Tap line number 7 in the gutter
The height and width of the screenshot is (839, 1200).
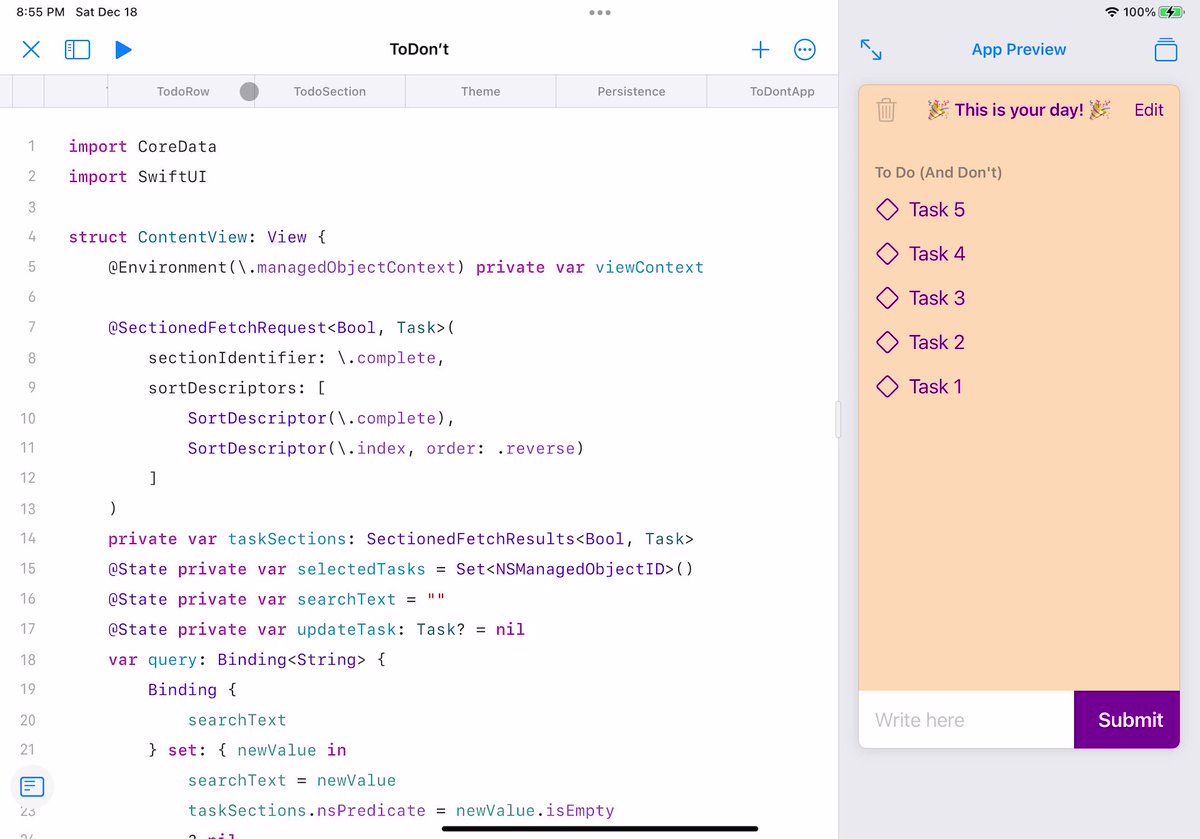click(32, 327)
